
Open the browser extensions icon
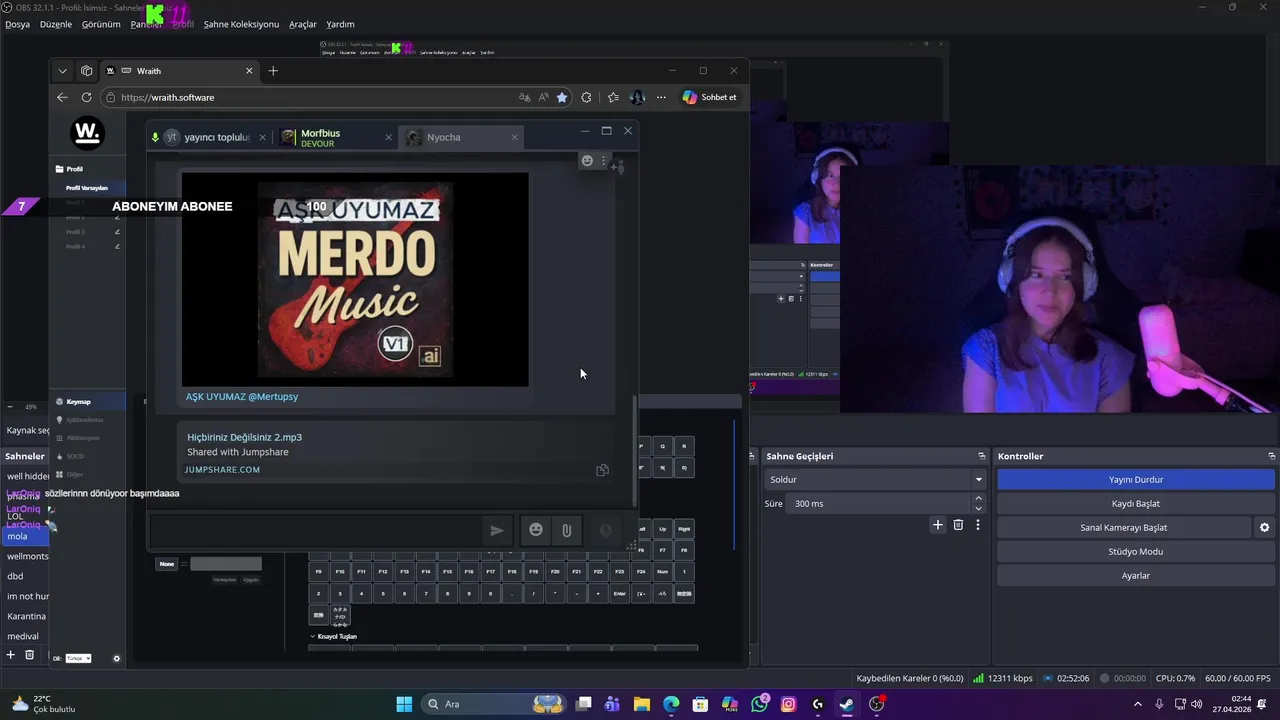(587, 97)
